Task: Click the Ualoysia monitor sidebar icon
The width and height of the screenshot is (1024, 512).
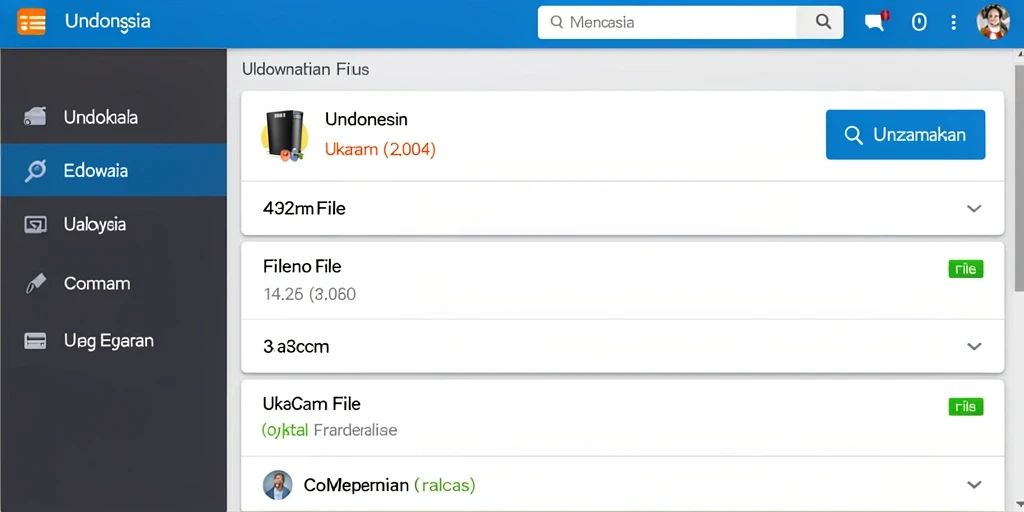Action: [35, 225]
